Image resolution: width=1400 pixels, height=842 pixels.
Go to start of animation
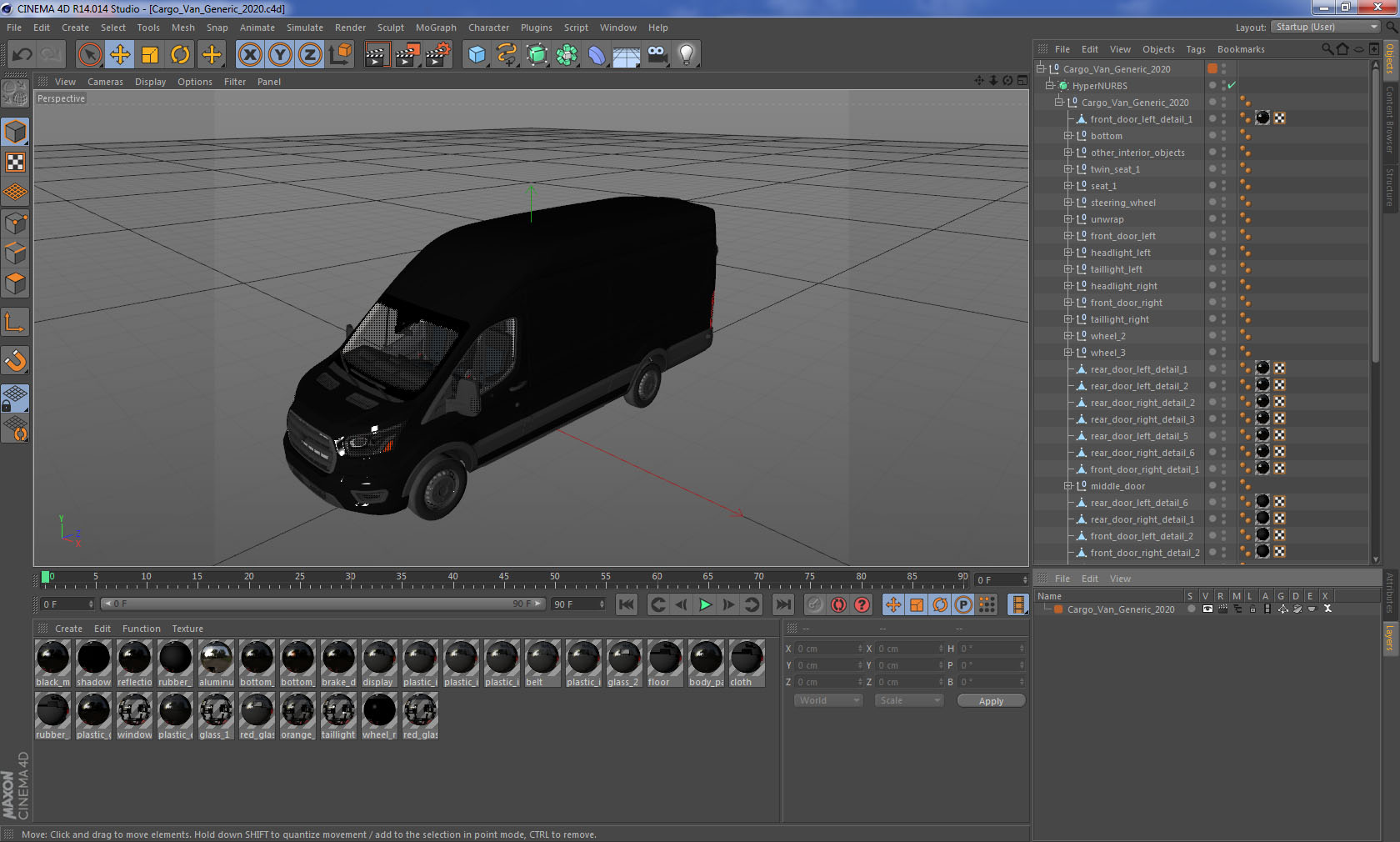(627, 604)
